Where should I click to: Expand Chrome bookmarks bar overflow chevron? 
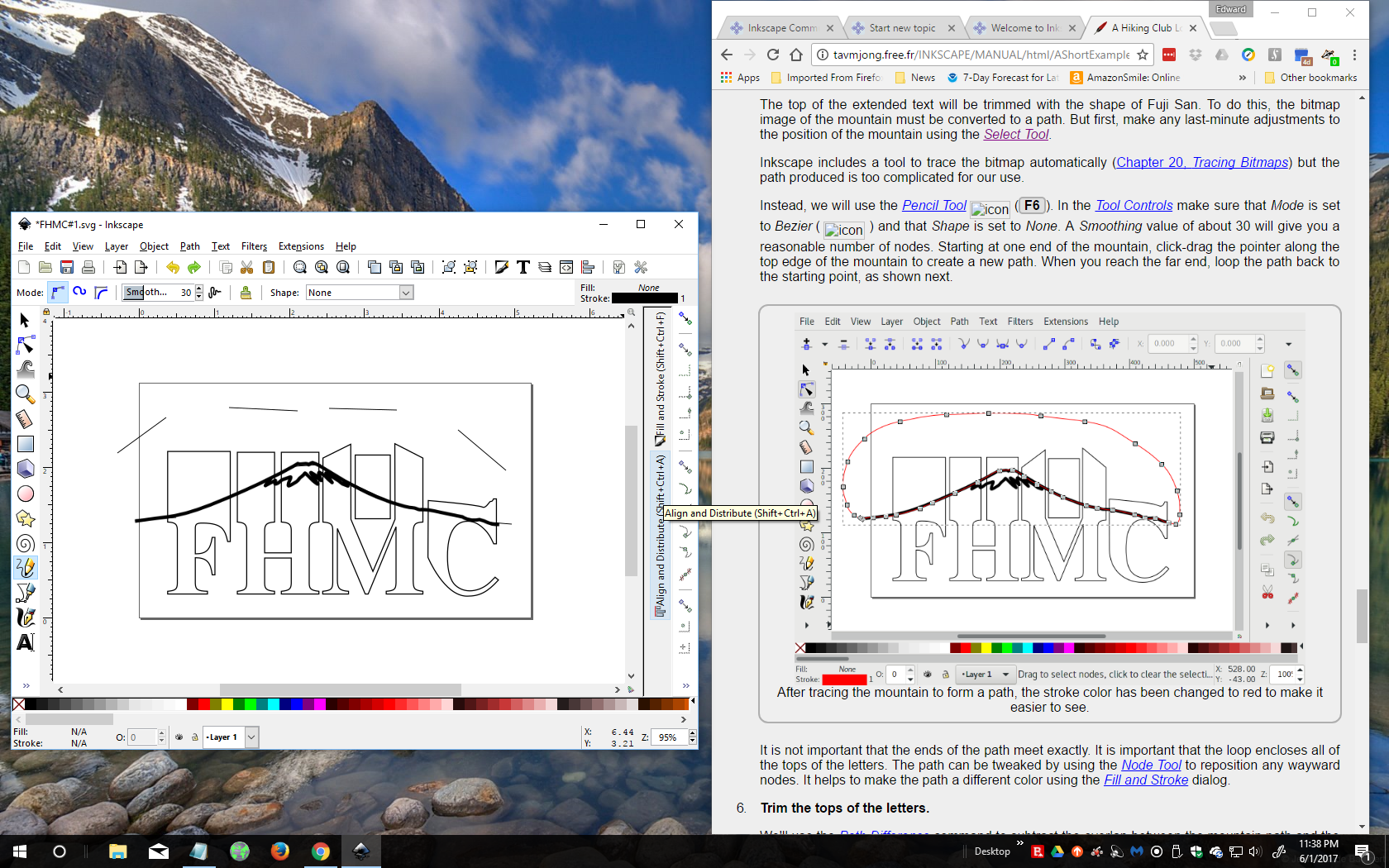1242,78
